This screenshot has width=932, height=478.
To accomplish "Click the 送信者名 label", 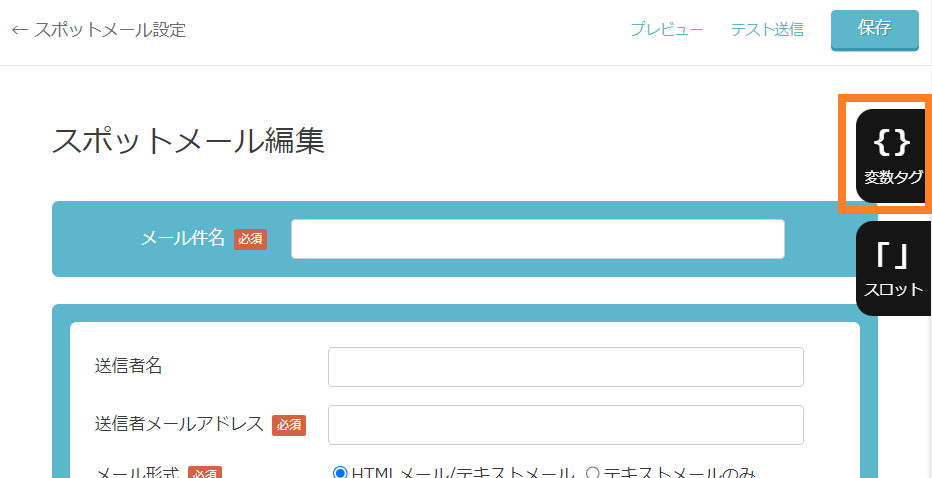I will 128,366.
